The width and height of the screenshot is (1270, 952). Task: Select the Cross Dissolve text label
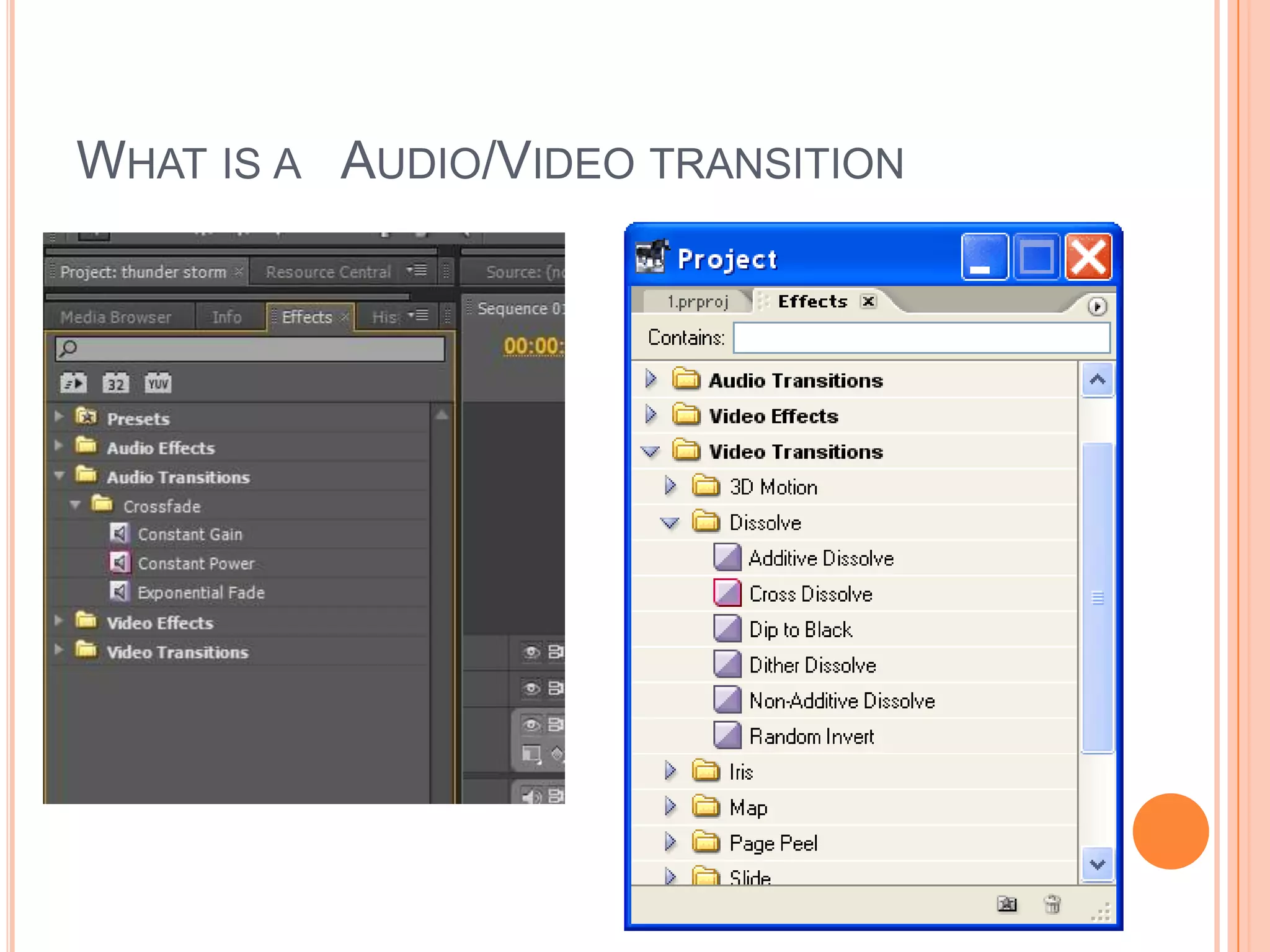(x=810, y=594)
